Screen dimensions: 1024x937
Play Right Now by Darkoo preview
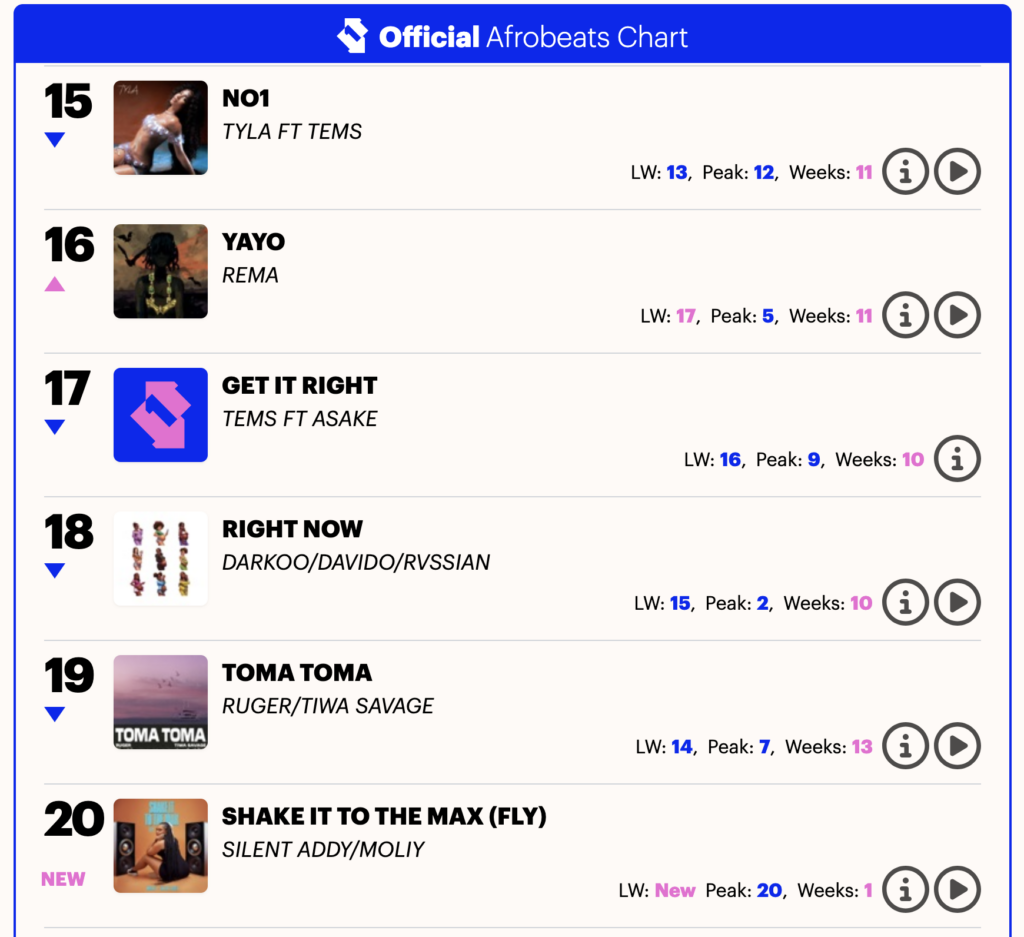957,602
